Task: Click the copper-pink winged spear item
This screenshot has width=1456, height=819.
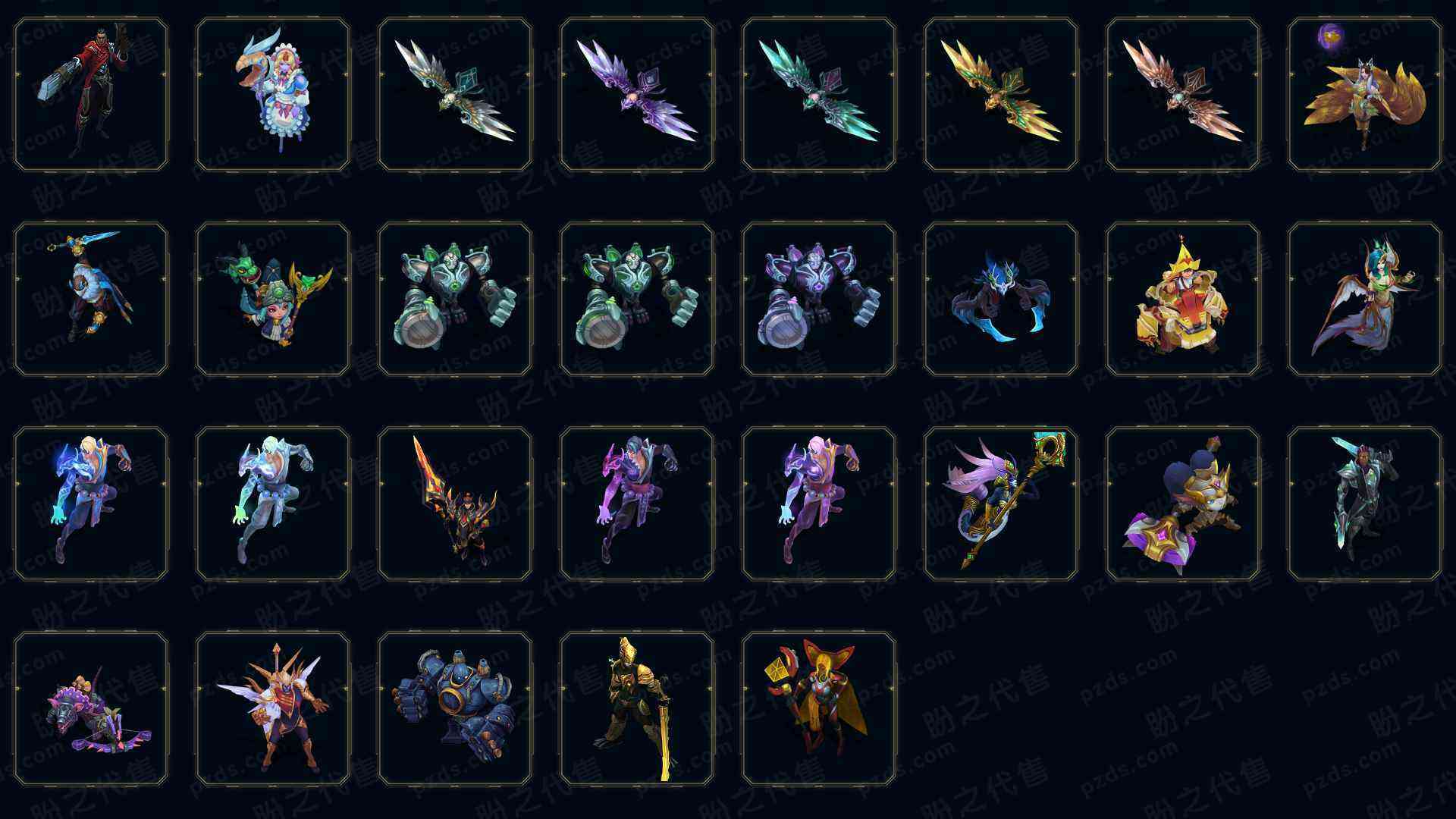Action: [x=1183, y=94]
